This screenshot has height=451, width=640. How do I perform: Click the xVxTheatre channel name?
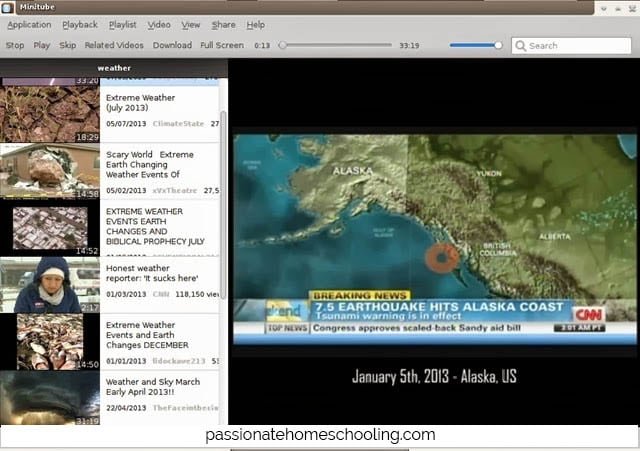click(x=175, y=191)
